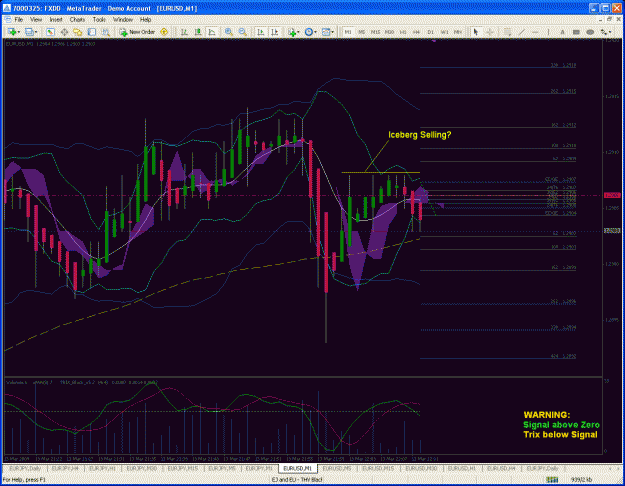Select the 'Iceberg Selling?' chart label
This screenshot has width=625, height=486.
[420, 135]
